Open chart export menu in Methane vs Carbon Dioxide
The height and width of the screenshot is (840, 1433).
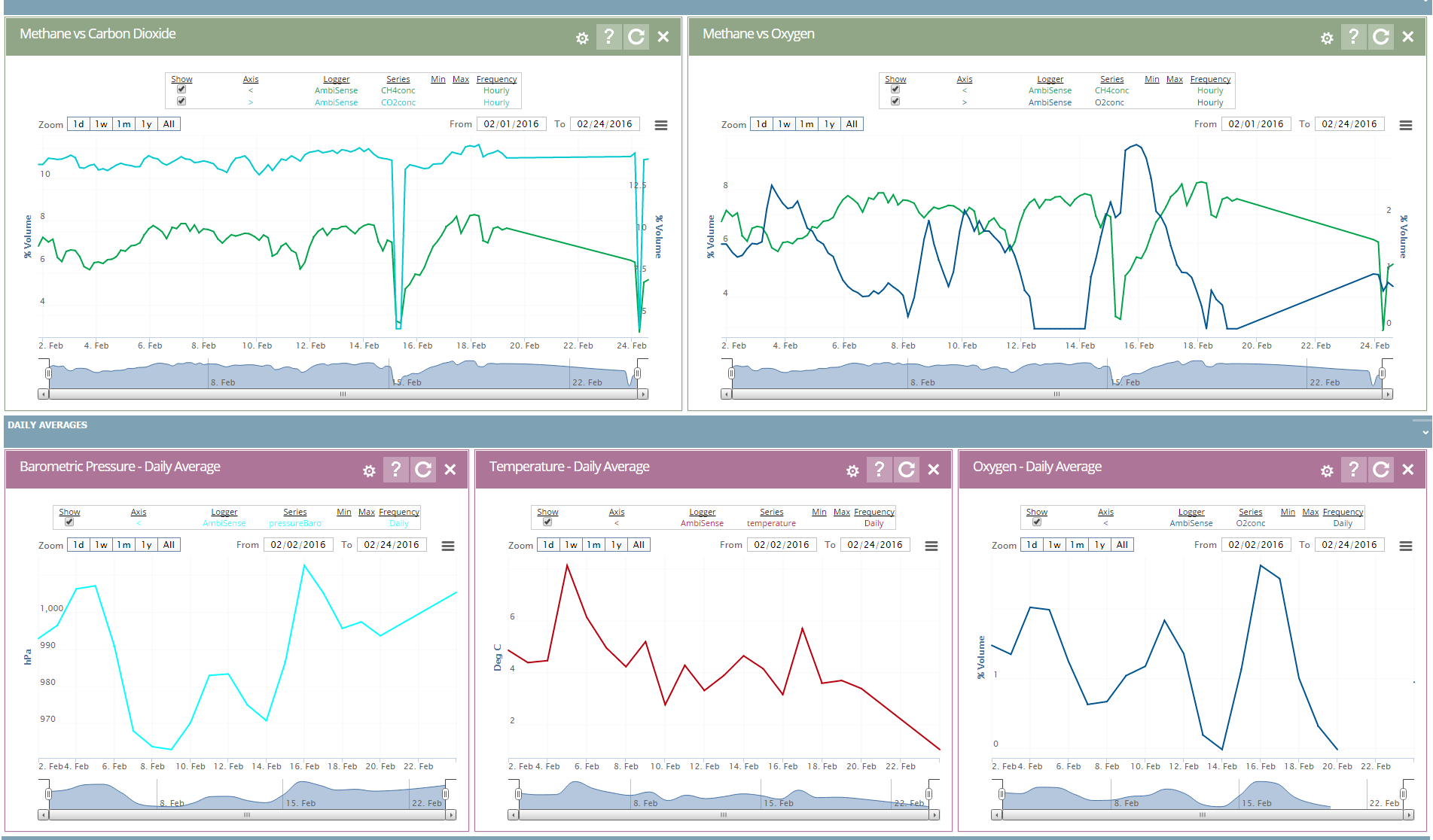coord(661,125)
